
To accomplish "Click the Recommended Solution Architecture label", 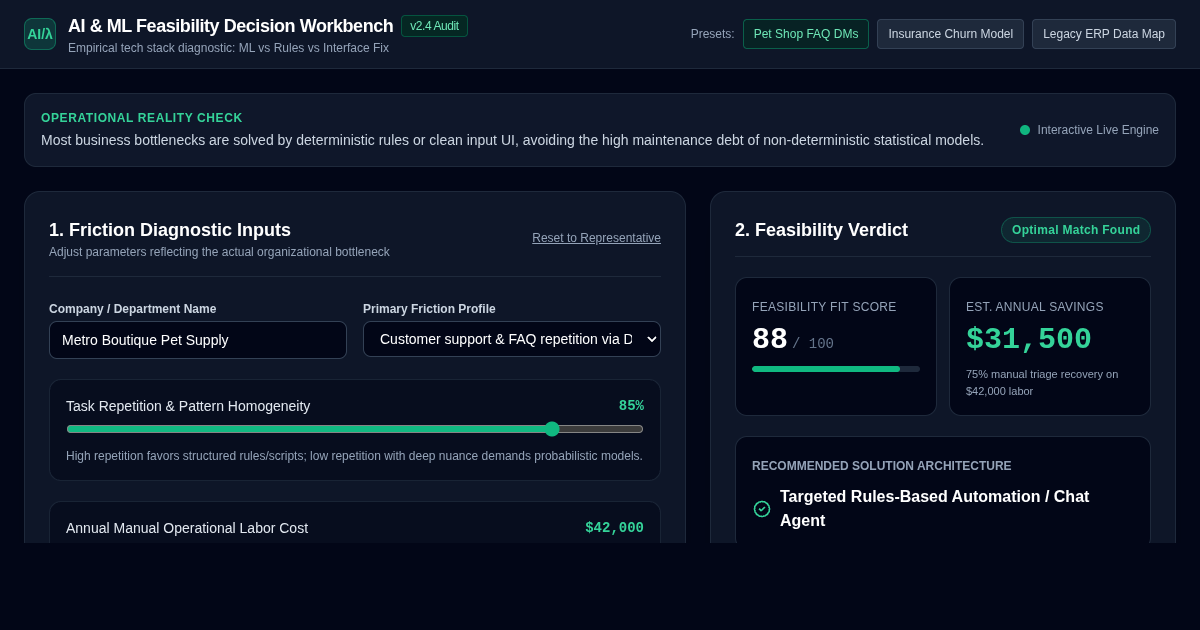I will coord(882,466).
